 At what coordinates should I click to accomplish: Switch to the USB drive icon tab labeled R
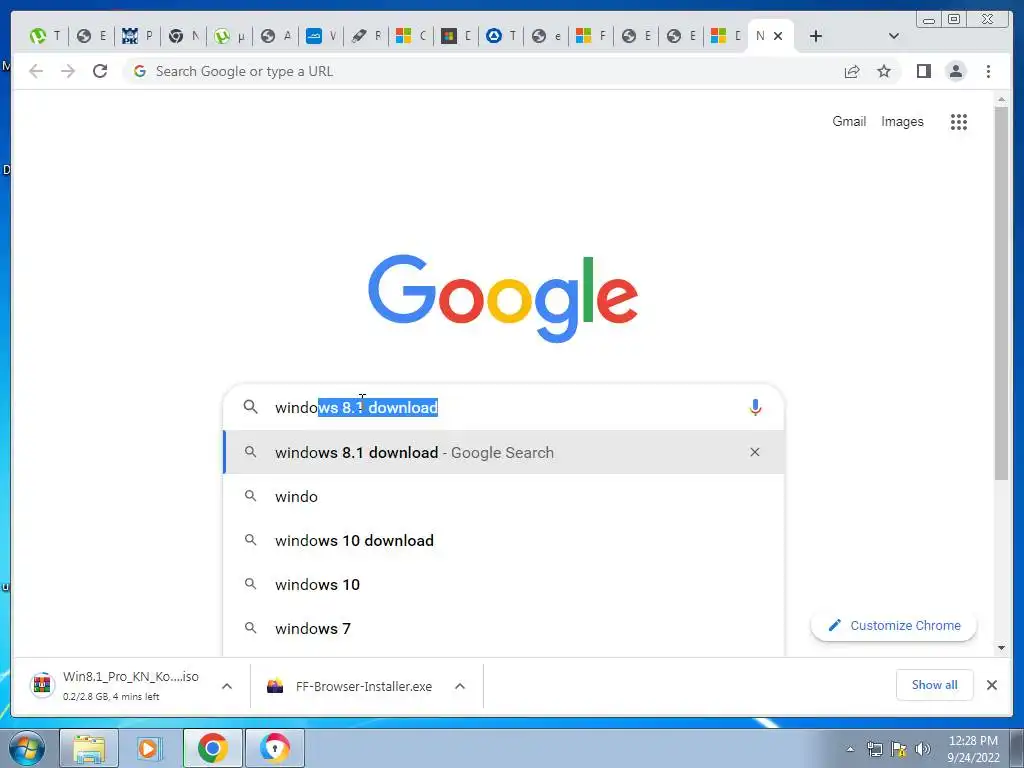click(366, 36)
